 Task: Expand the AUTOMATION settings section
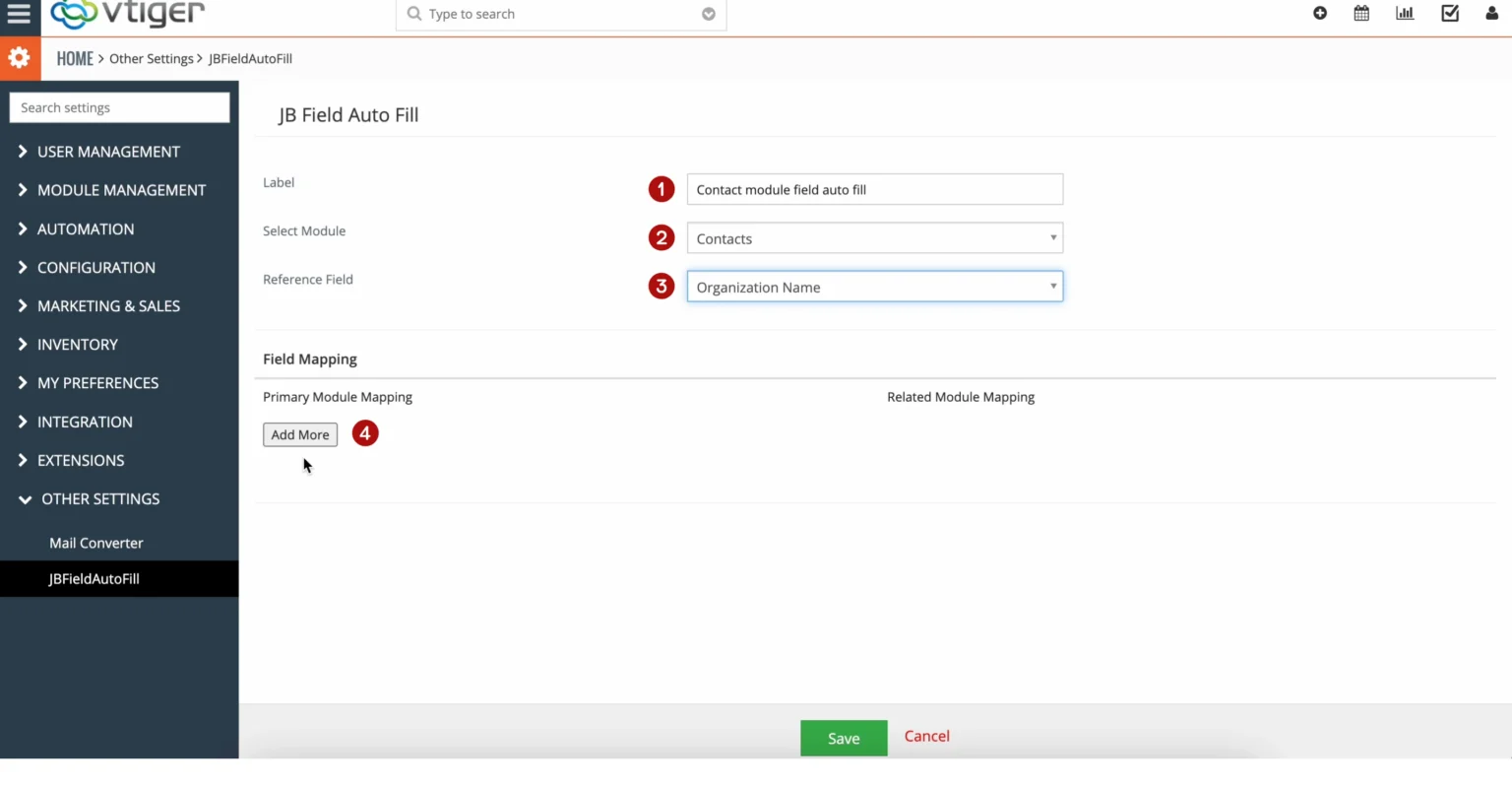tap(86, 229)
